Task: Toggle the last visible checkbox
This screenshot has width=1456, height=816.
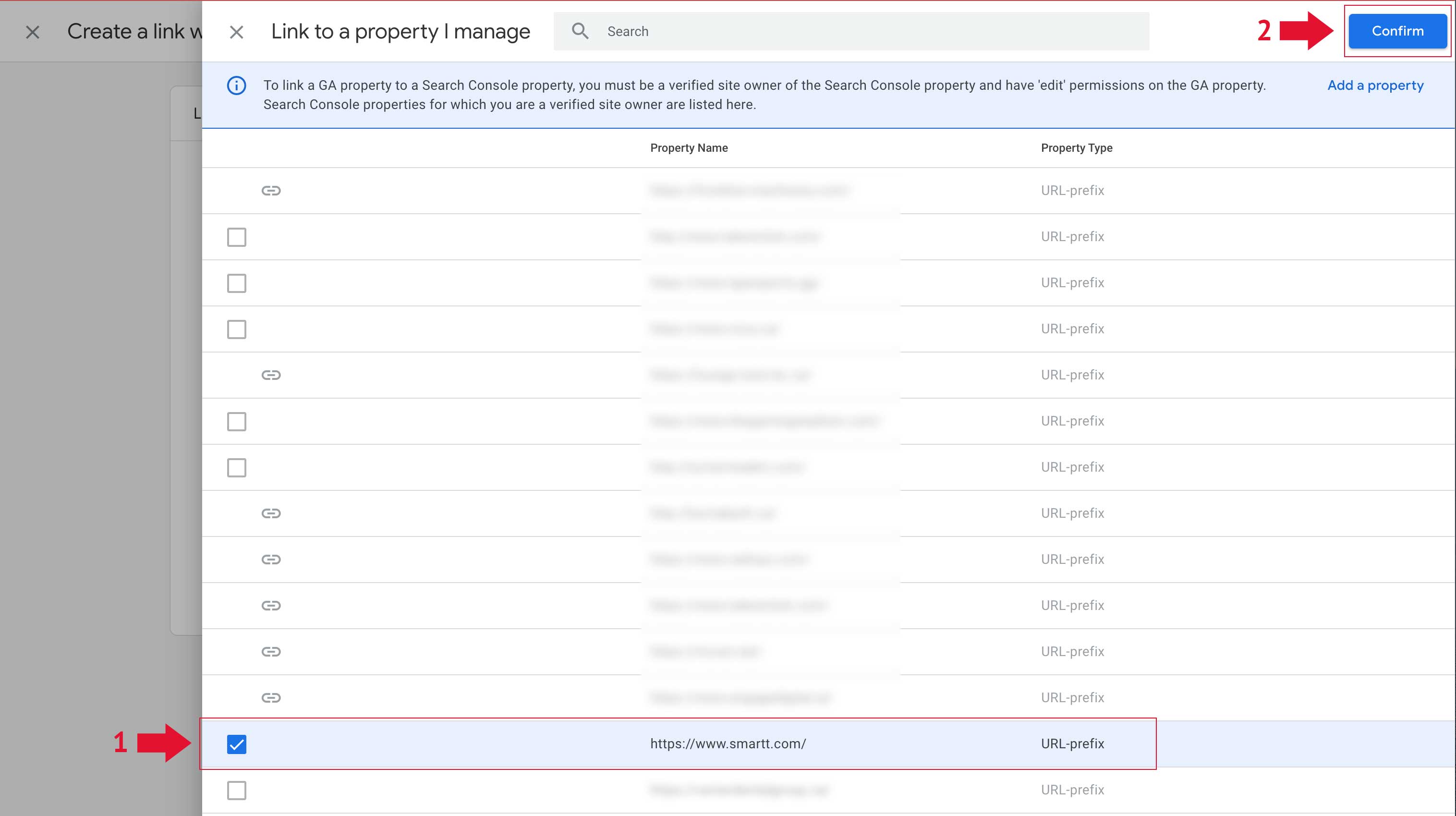Action: point(237,790)
